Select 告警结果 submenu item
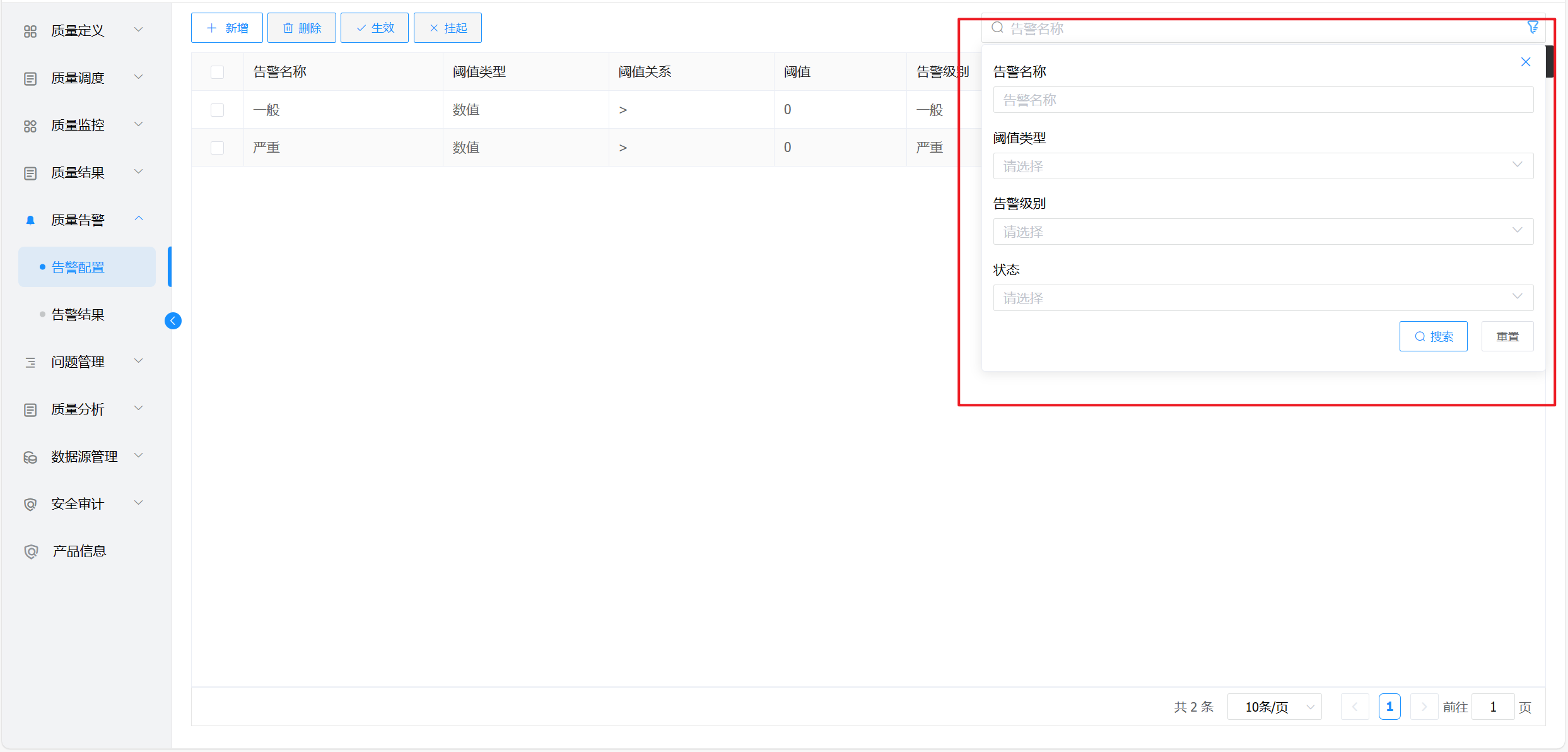This screenshot has width=1568, height=752. click(x=78, y=315)
